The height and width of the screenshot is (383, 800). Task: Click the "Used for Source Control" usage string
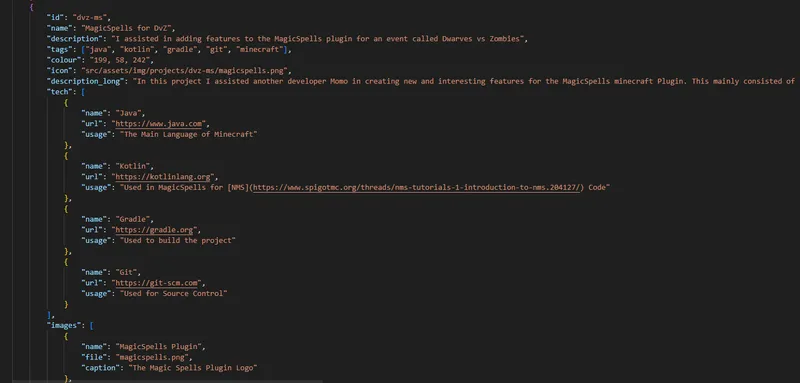[x=173, y=294]
